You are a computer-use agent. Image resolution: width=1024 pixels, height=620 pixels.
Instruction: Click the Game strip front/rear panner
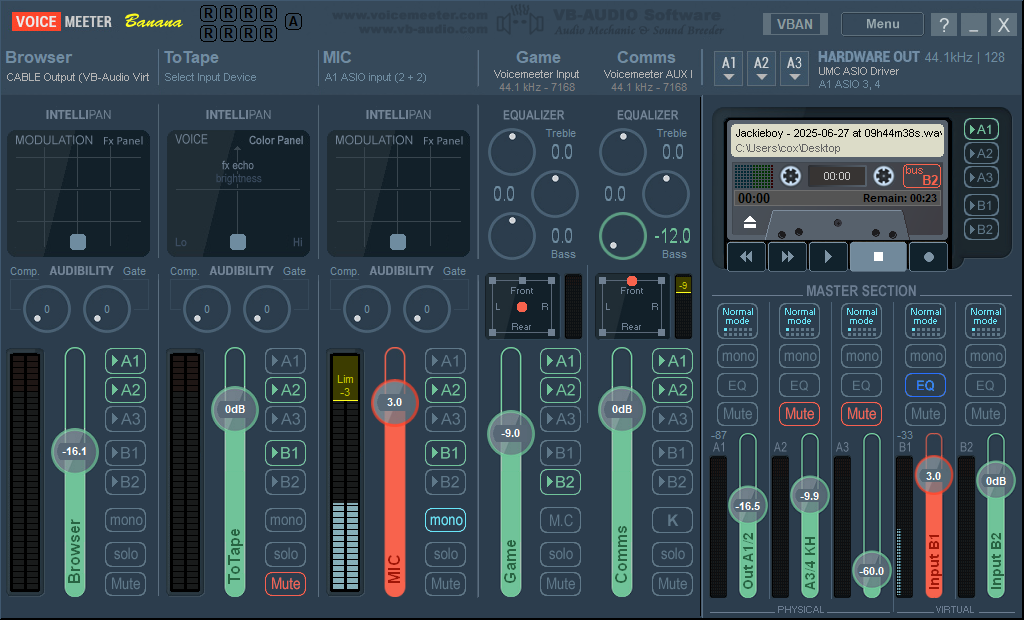pyautogui.click(x=522, y=306)
